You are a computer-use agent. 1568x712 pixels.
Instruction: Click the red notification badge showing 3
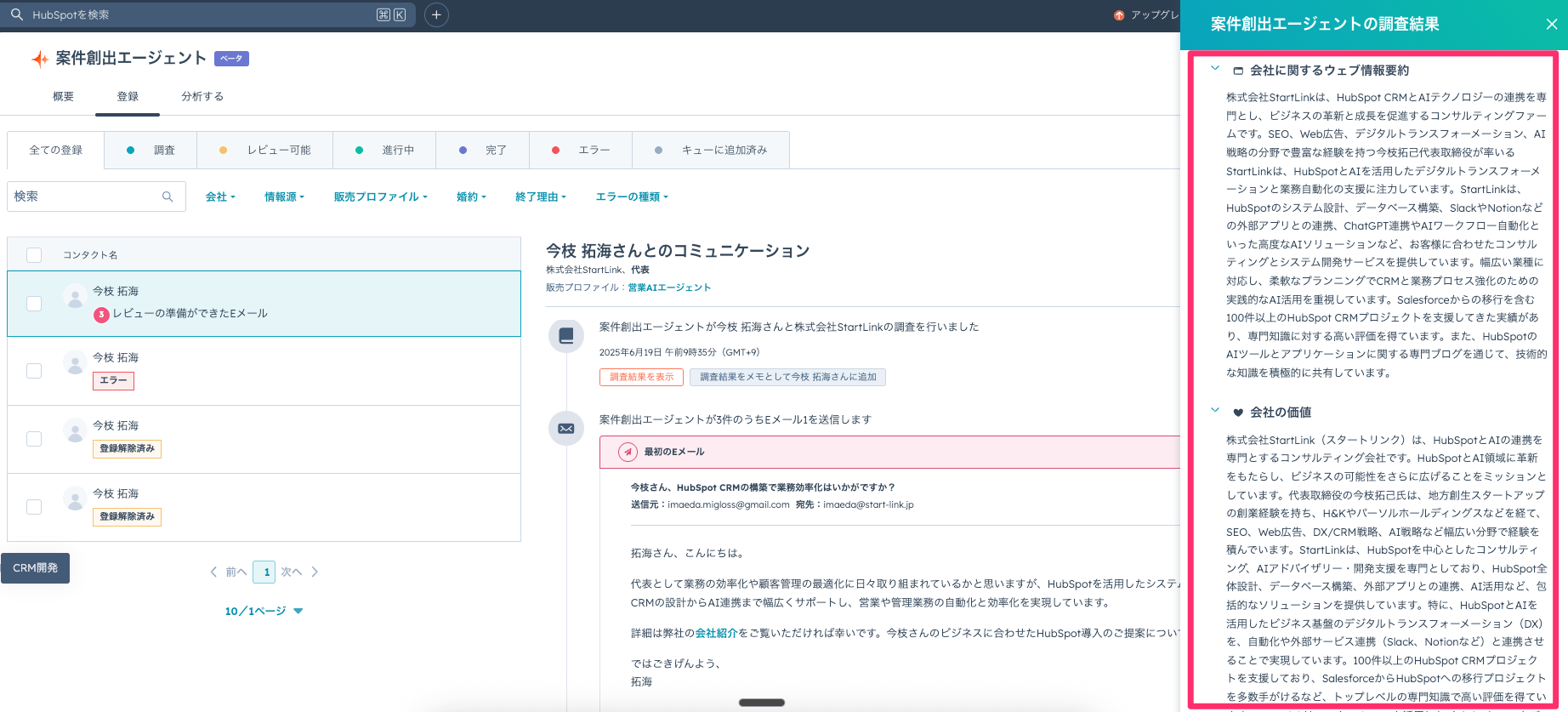click(101, 314)
